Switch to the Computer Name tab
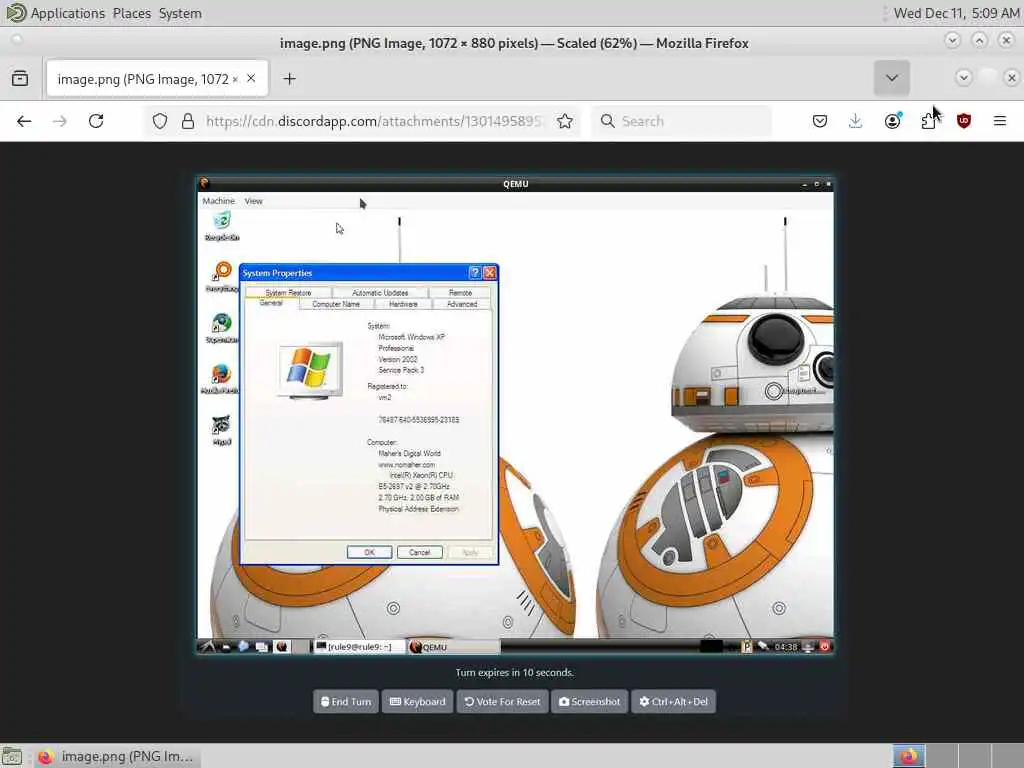 coord(336,304)
